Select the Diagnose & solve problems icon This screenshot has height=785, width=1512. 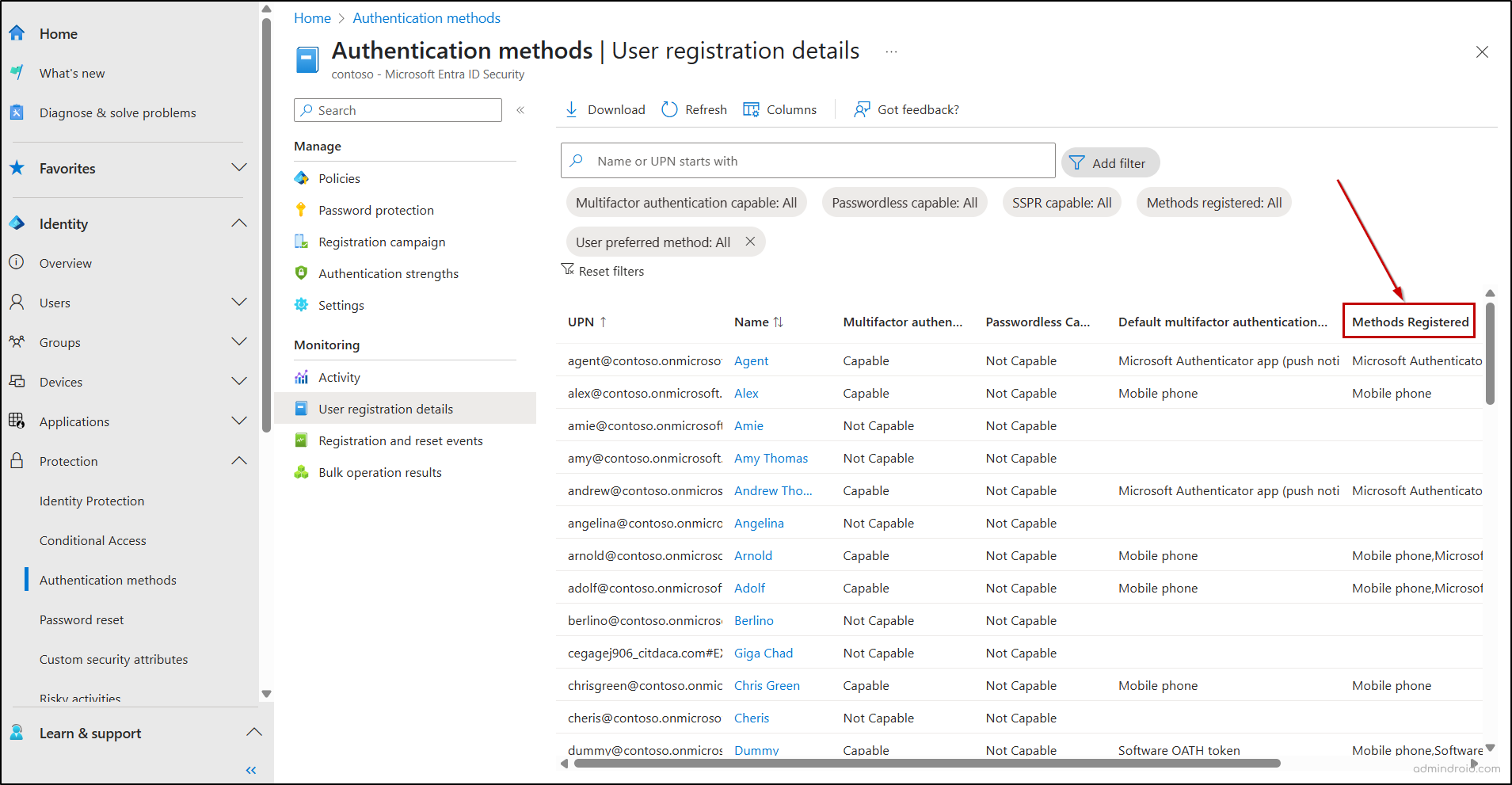click(x=17, y=112)
